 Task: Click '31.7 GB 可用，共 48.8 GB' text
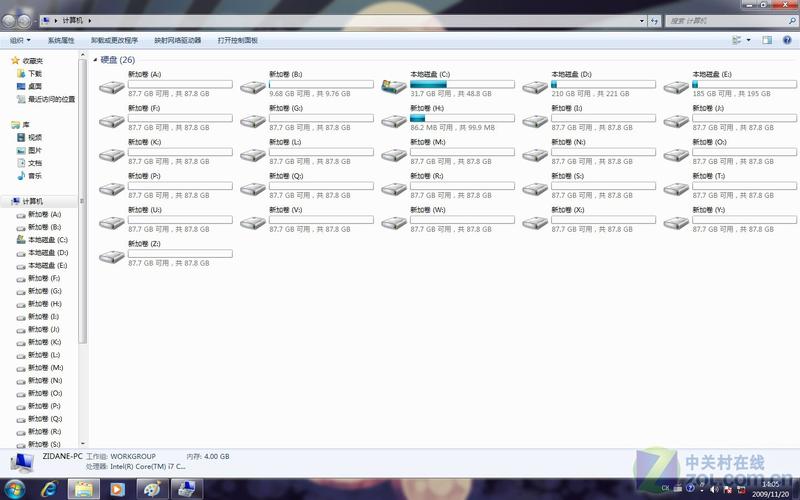[451, 94]
